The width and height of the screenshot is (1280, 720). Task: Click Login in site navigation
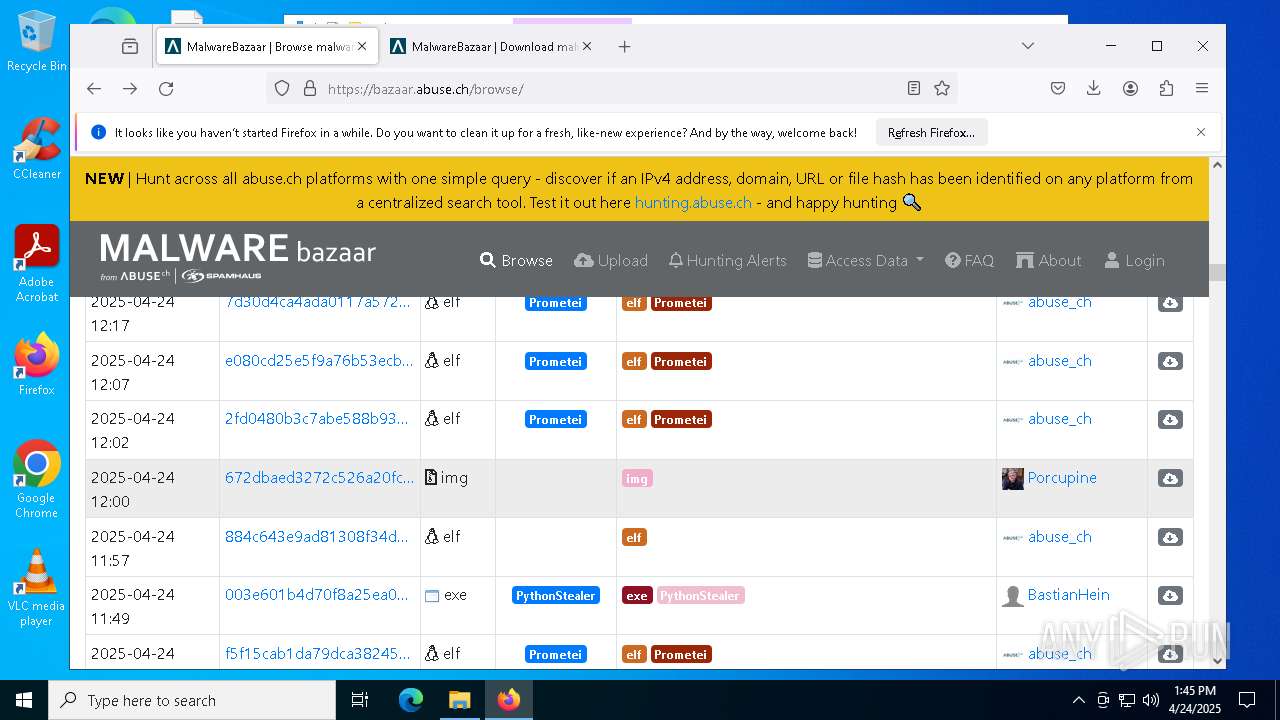[1134, 260]
